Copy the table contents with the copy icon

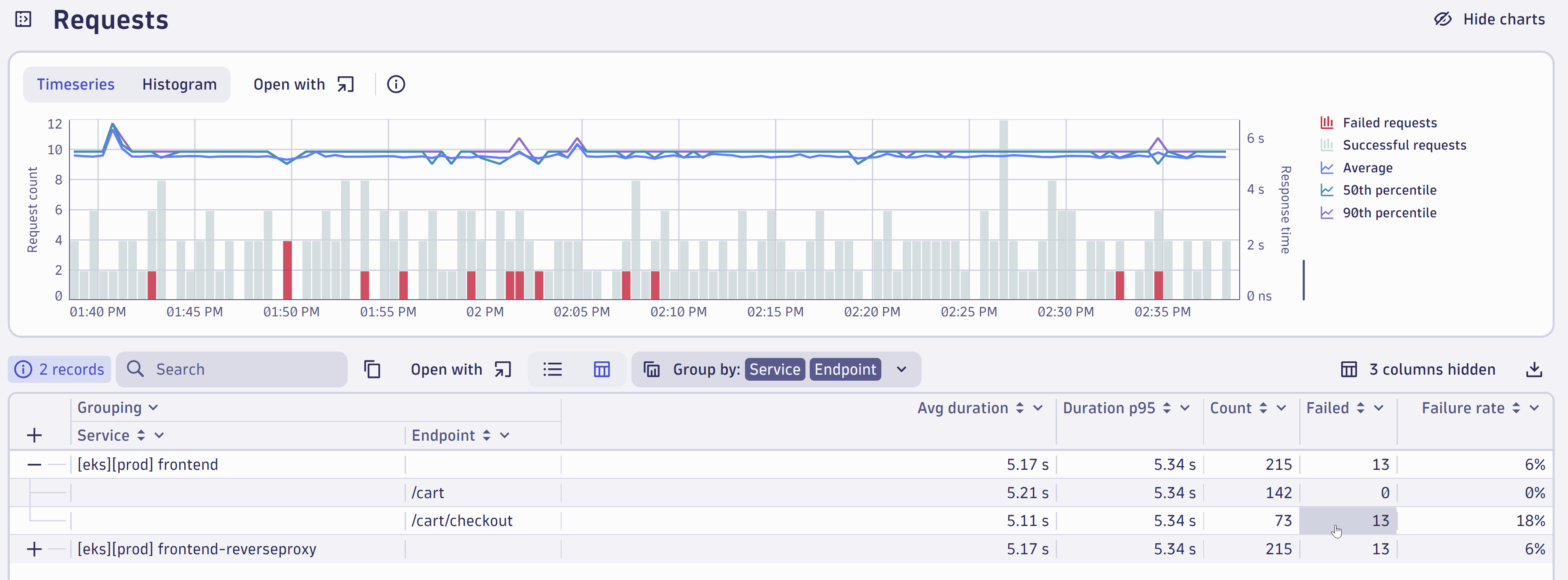pyautogui.click(x=372, y=370)
